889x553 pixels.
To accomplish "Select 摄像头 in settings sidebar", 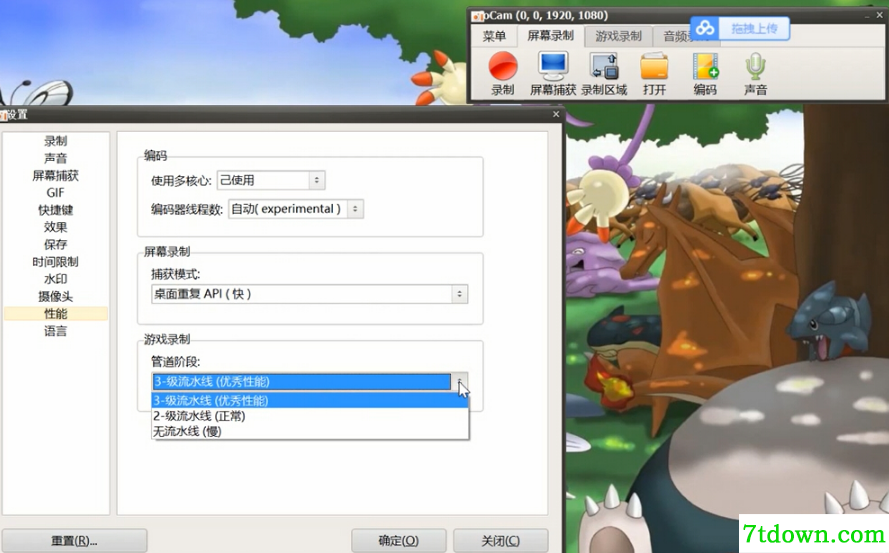I will pyautogui.click(x=56, y=296).
